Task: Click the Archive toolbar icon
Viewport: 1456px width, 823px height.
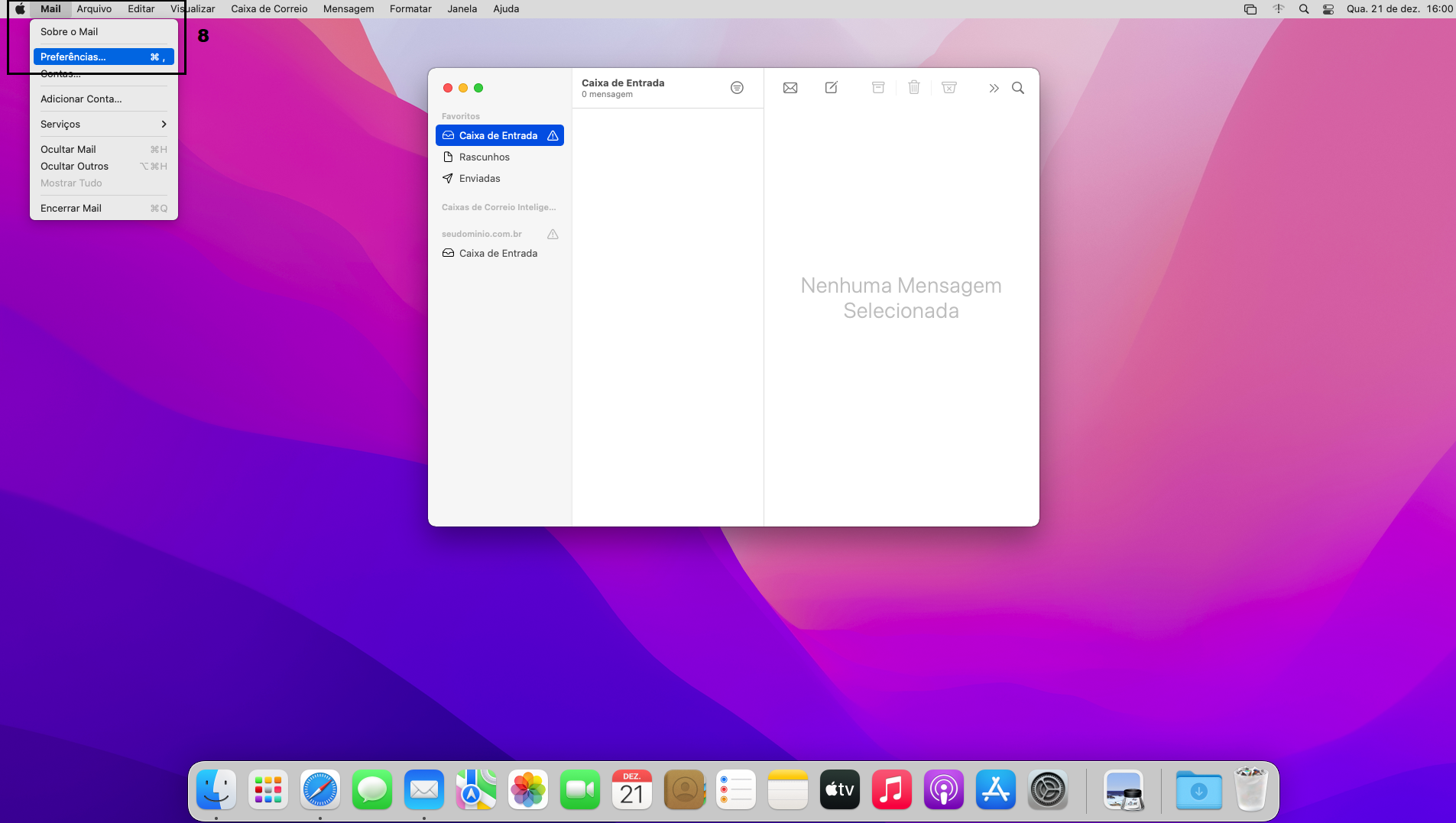Action: [878, 88]
